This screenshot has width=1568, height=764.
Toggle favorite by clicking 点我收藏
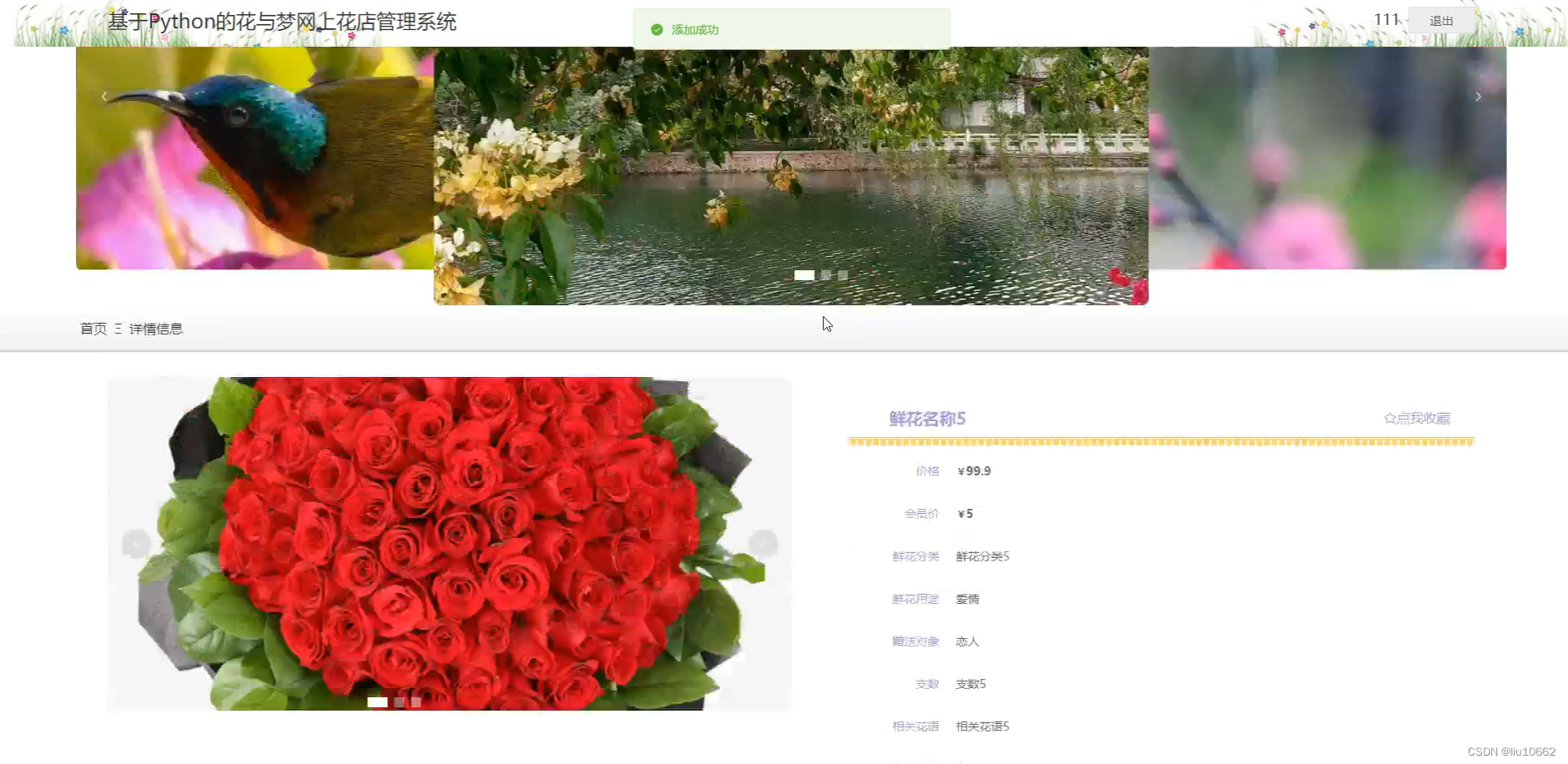pyautogui.click(x=1423, y=418)
